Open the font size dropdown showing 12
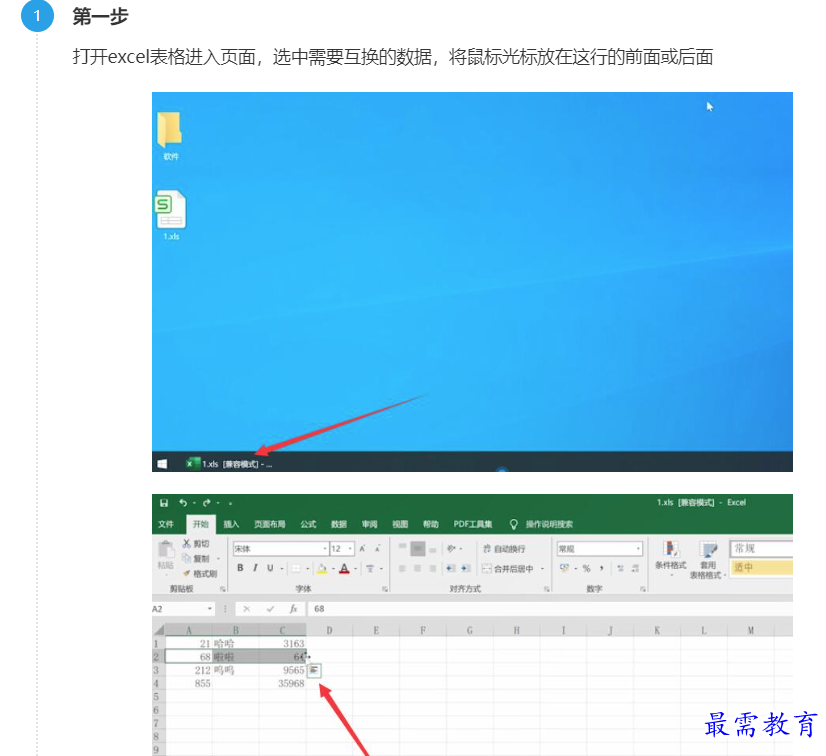The image size is (826, 756). click(x=350, y=549)
